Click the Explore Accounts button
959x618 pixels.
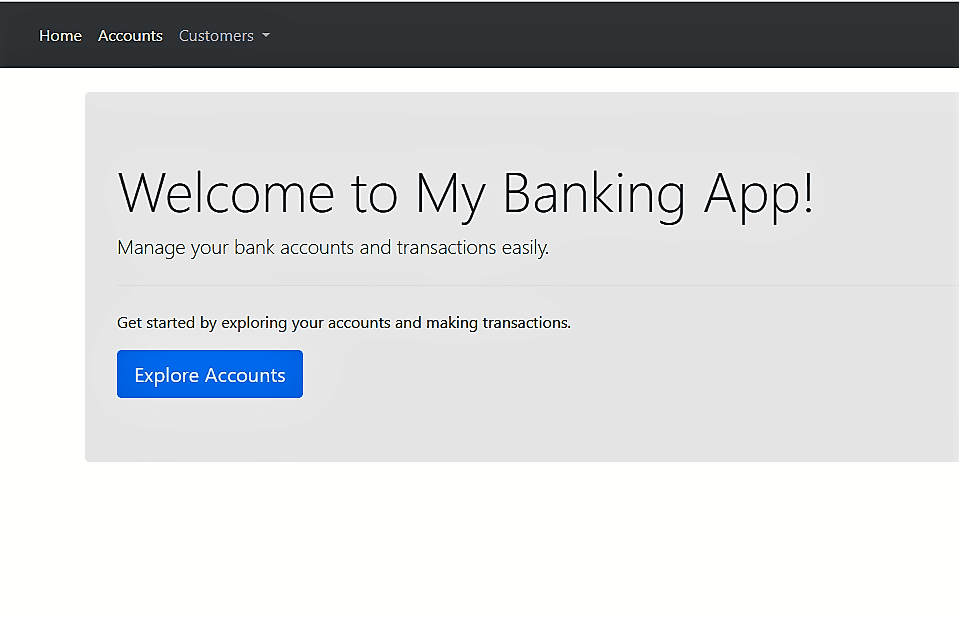tap(210, 374)
